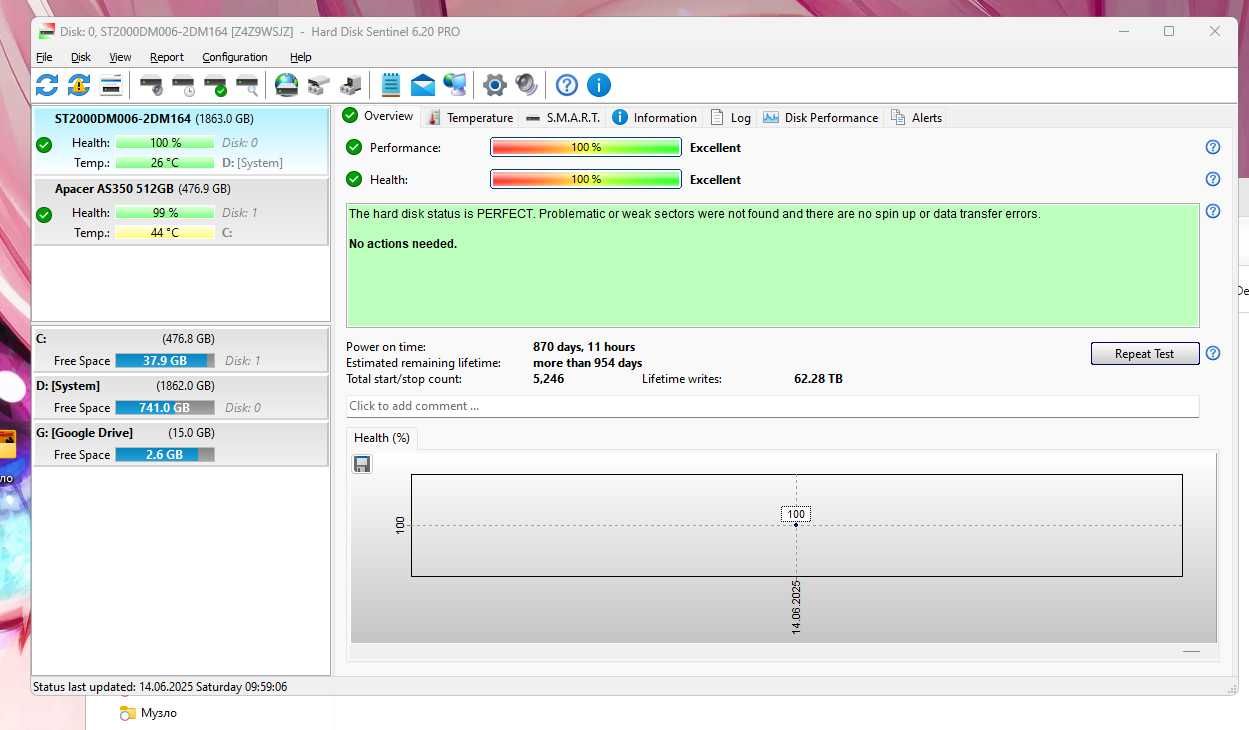The image size is (1249, 730).
Task: Click the disk with green checkmark icon
Action: (x=215, y=85)
